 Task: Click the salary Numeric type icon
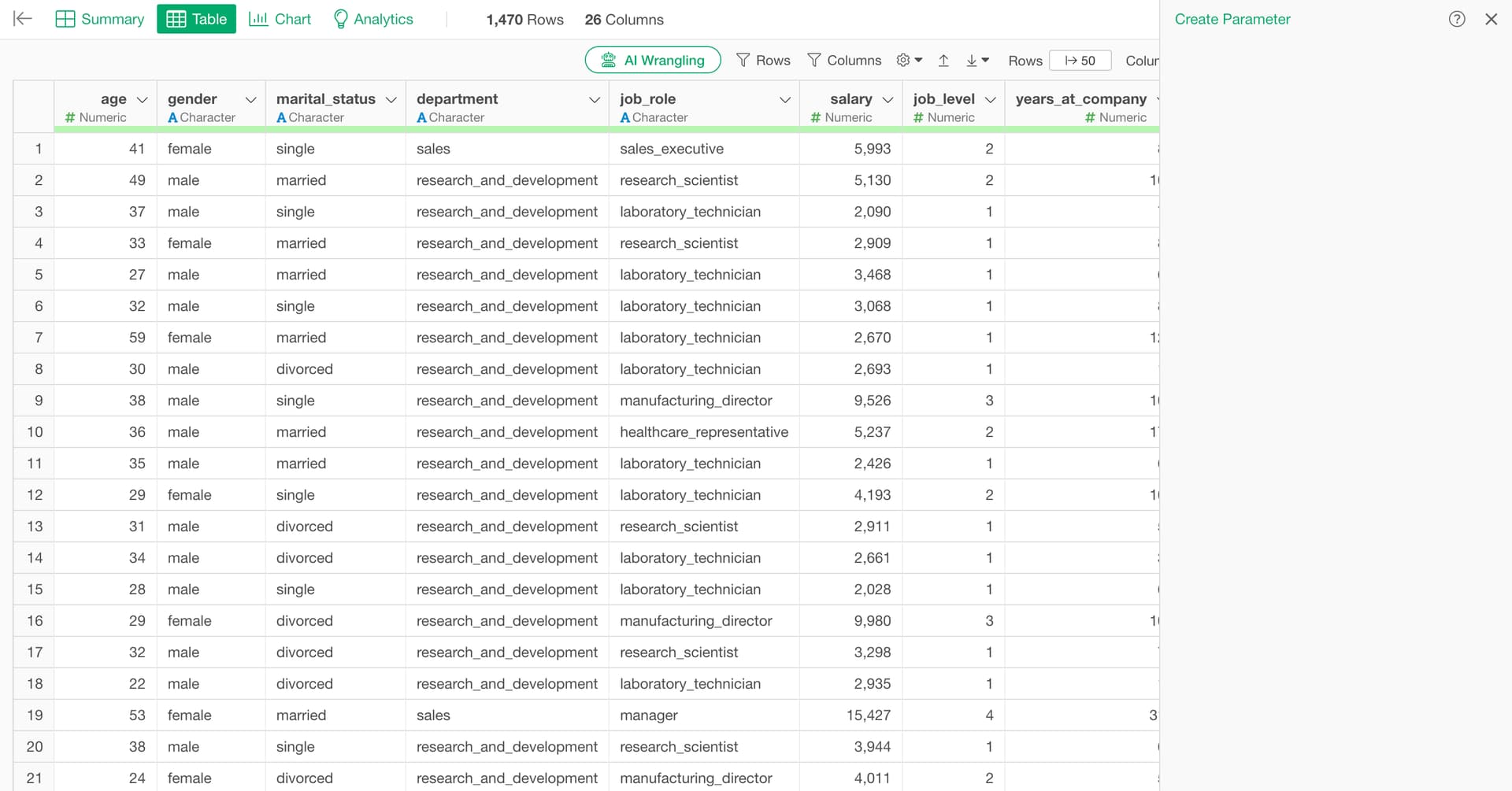coord(816,117)
